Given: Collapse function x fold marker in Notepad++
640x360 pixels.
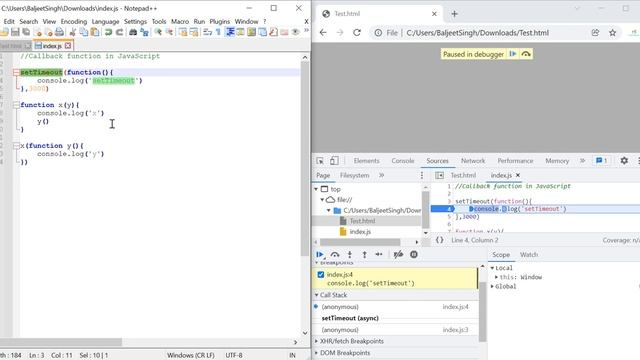Looking at the screenshot, I should coord(16,105).
